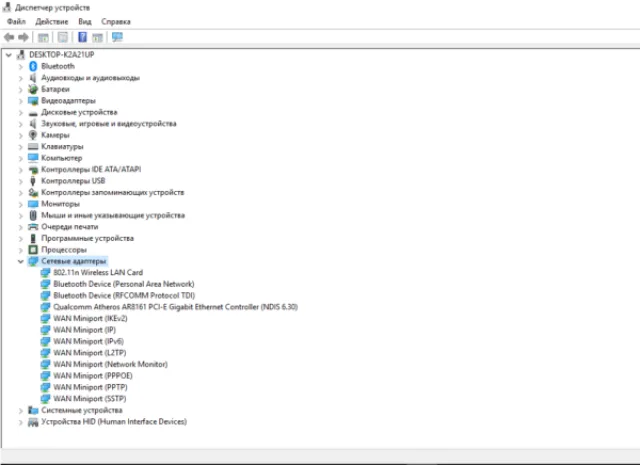Select WAN Miniport (IPv6) entry
Viewport: 640px width, 465px height.
coord(88,341)
